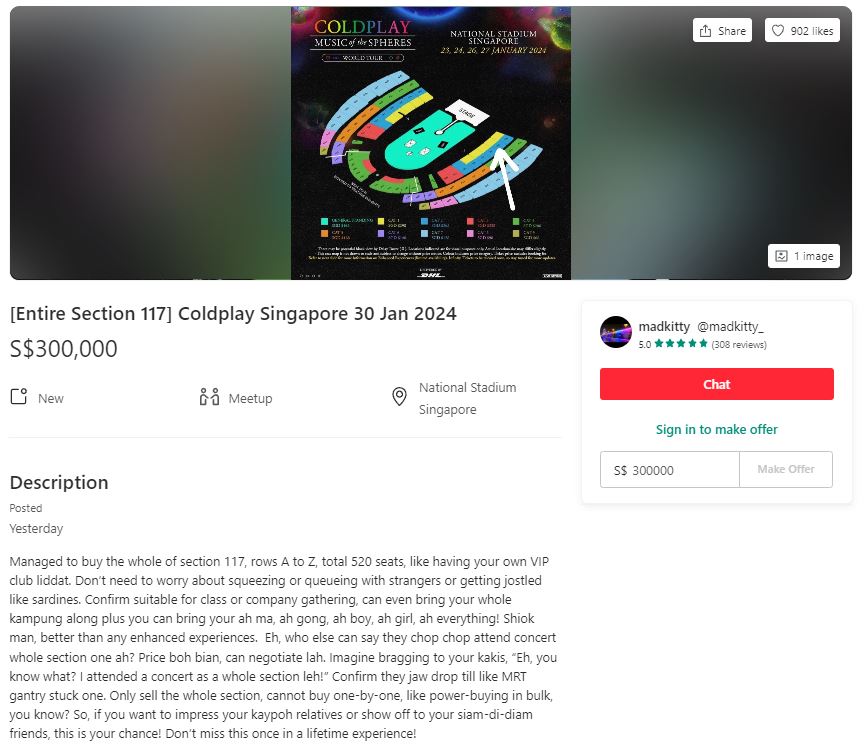Click the S$ 300000 offer field
This screenshot has height=754, width=865.
click(670, 469)
